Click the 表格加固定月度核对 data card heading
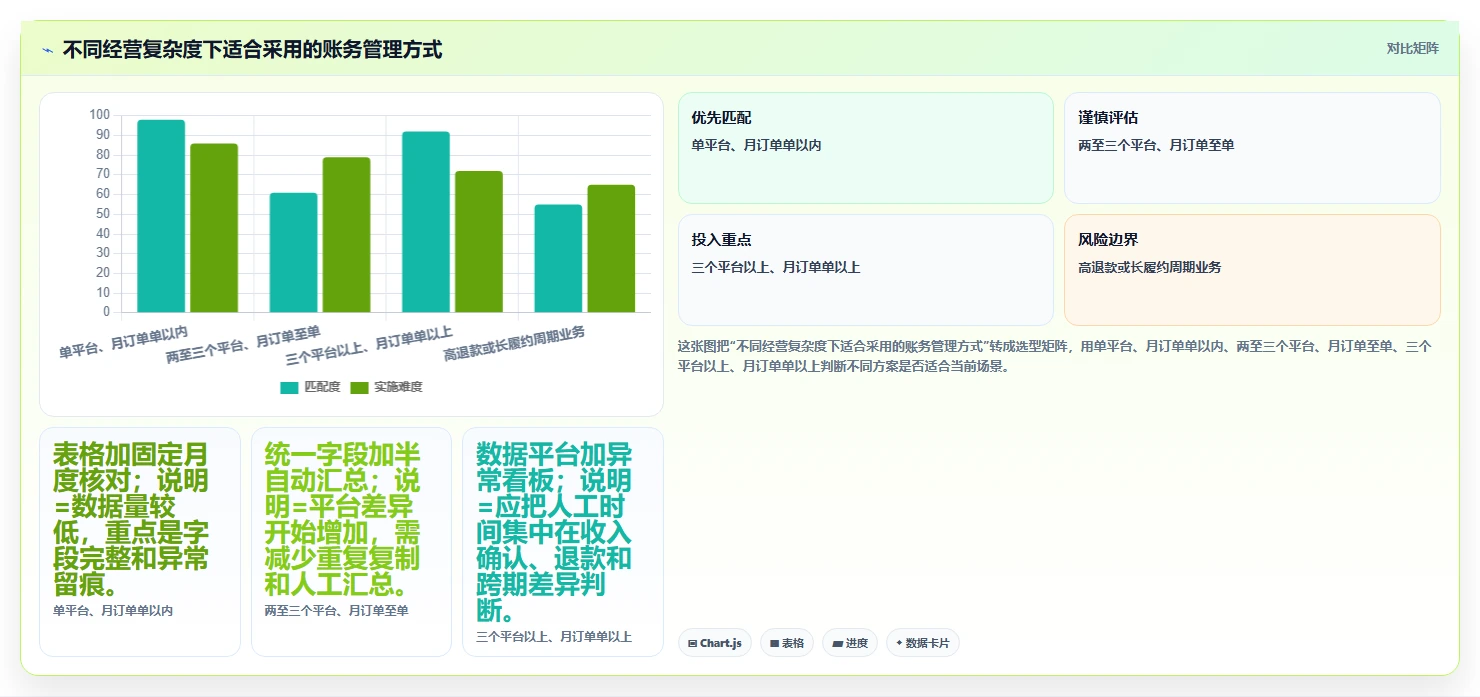The height and width of the screenshot is (697, 1480). [131, 519]
